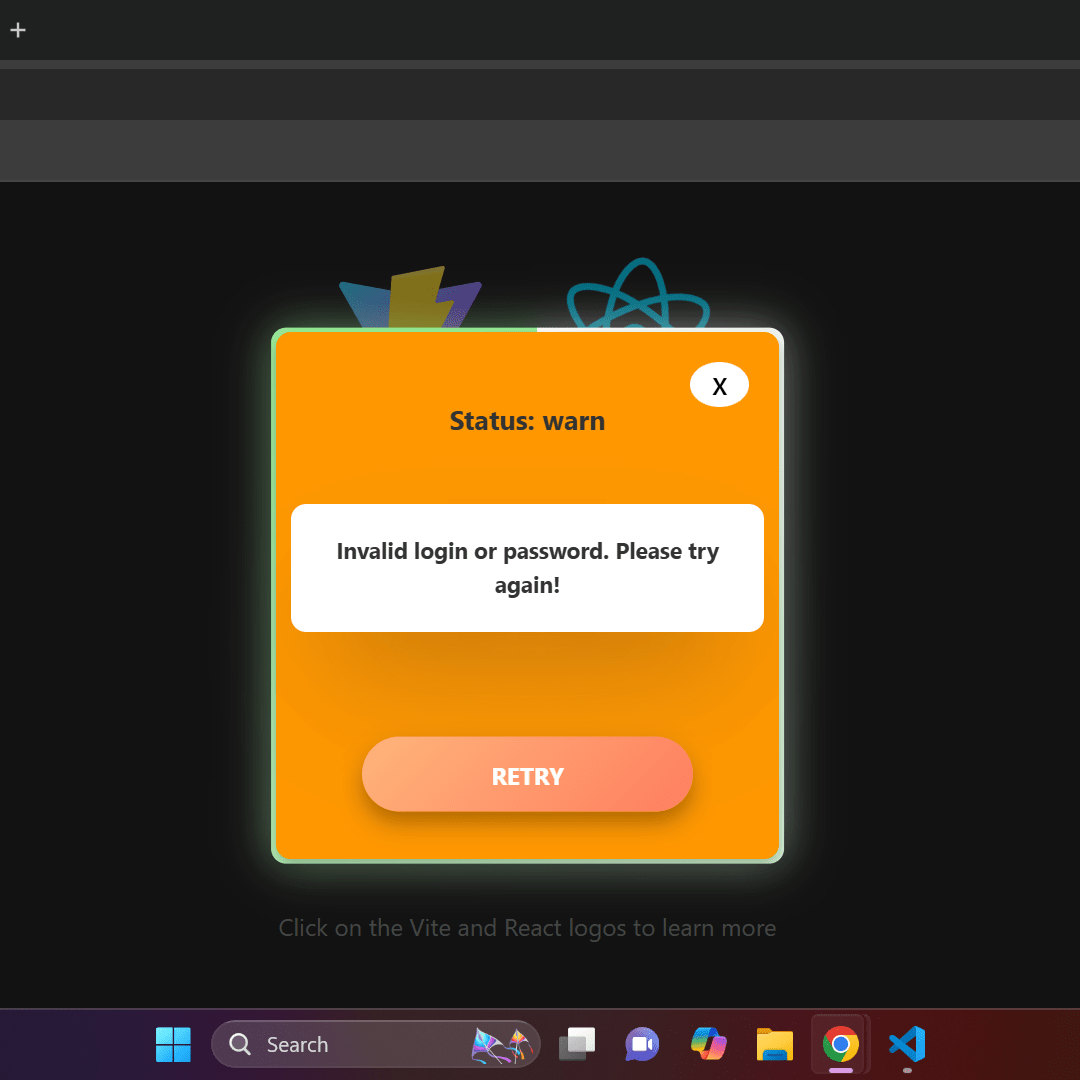Open the Chat app from the taskbar

tap(642, 1044)
